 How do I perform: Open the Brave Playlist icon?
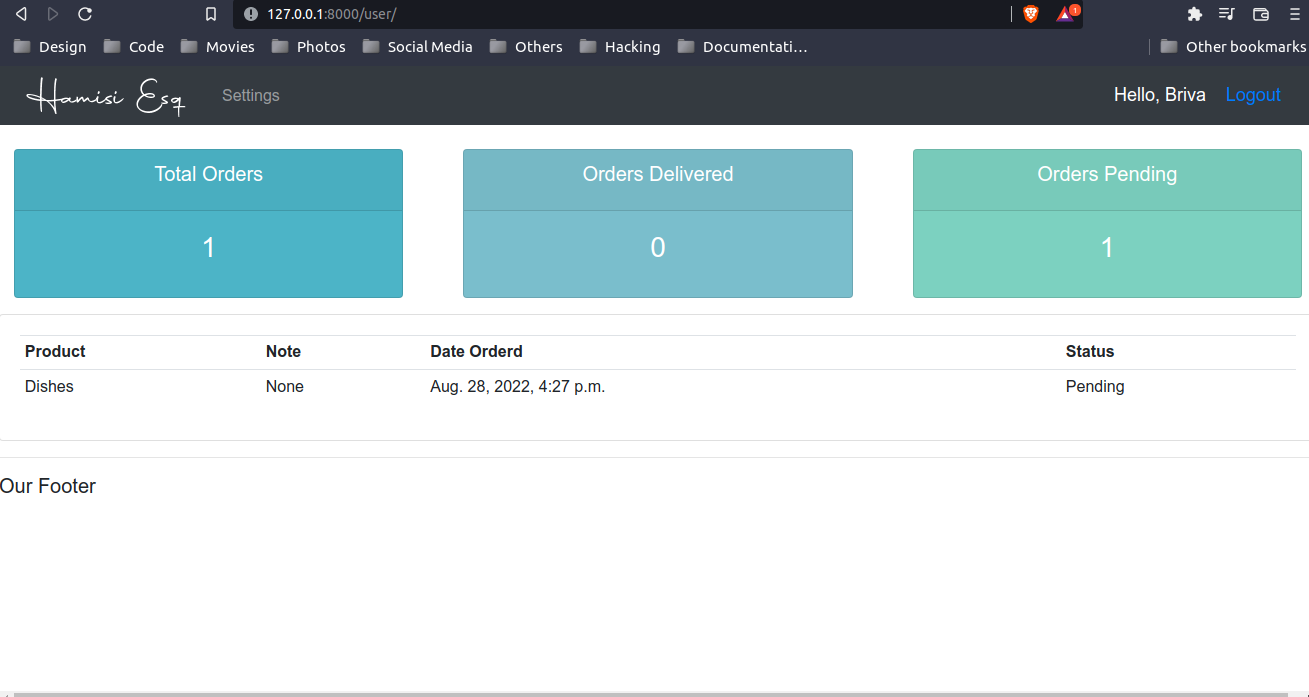pos(1226,14)
